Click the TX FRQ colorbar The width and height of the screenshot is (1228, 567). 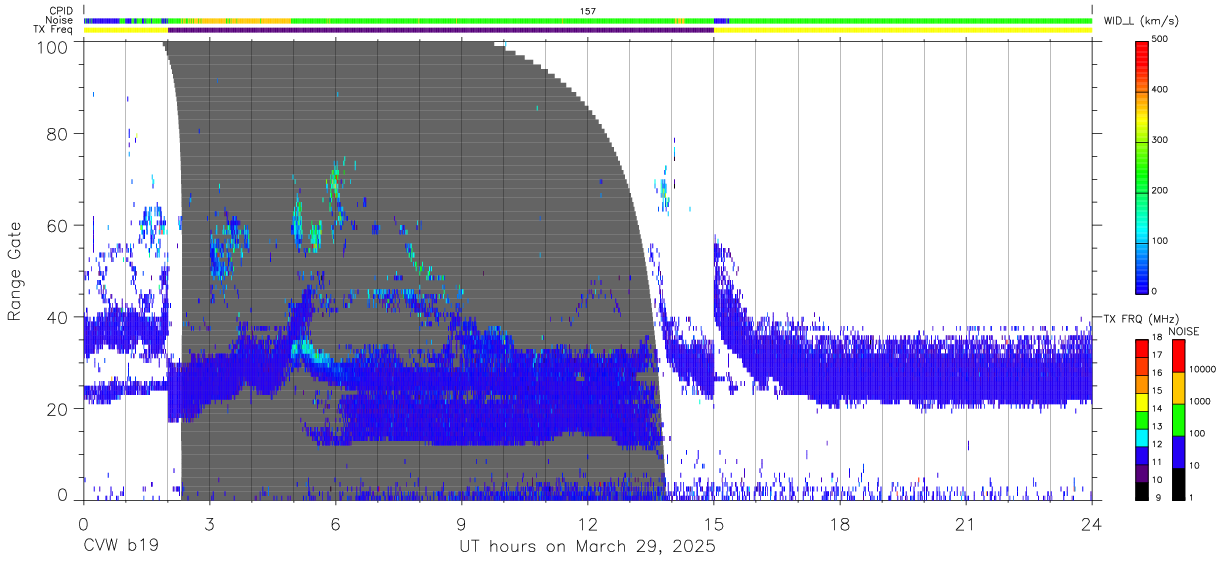point(1142,419)
